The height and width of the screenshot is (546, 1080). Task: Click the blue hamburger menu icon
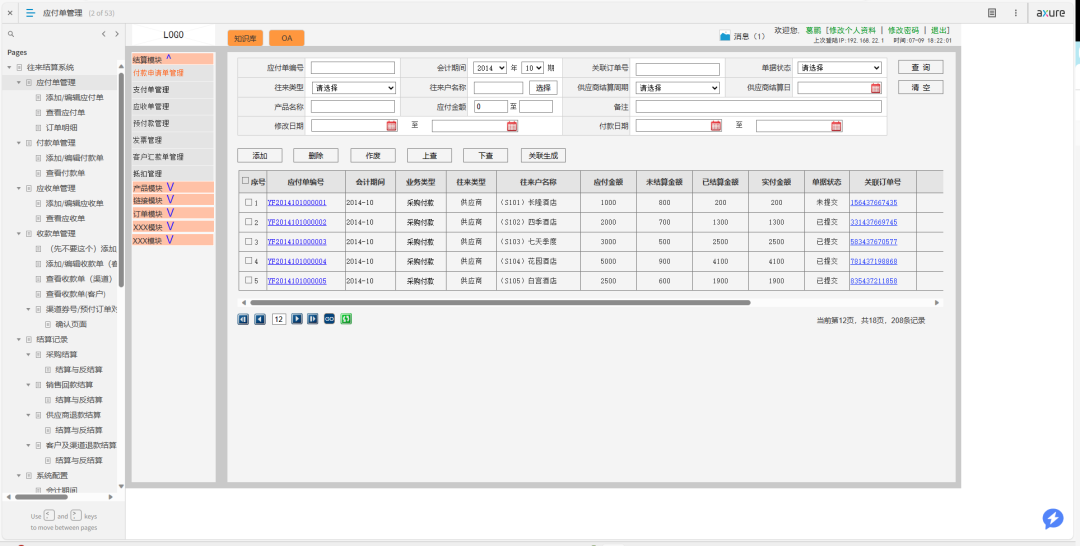click(30, 12)
